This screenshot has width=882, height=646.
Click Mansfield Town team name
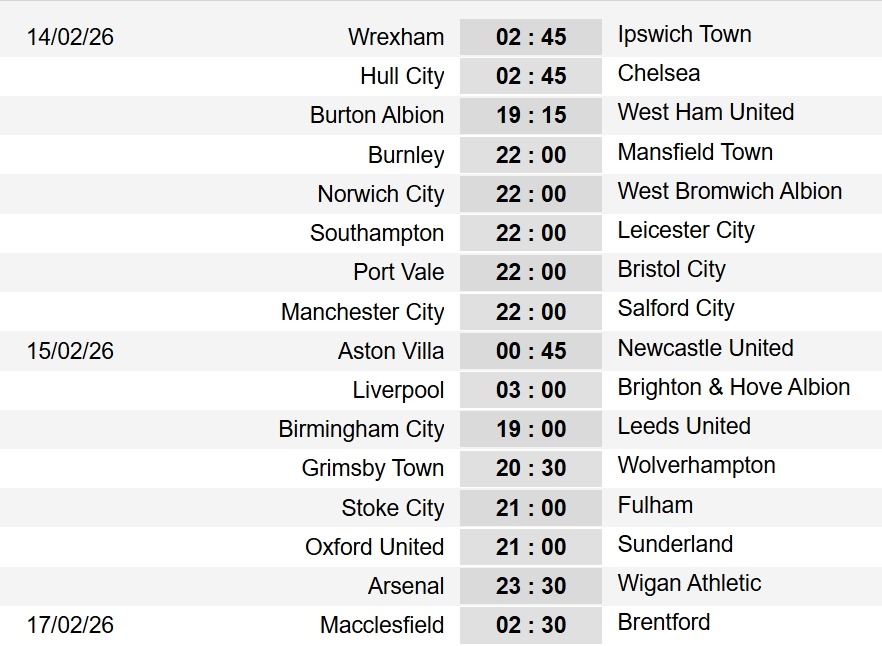click(695, 152)
